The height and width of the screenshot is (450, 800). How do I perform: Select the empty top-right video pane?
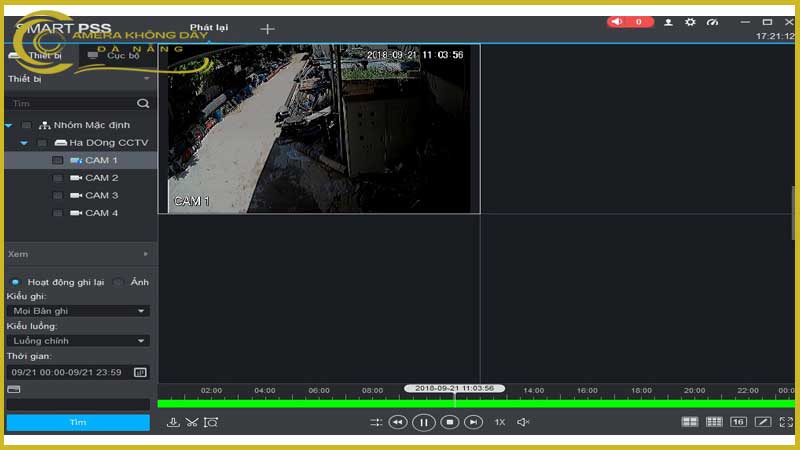point(638,129)
